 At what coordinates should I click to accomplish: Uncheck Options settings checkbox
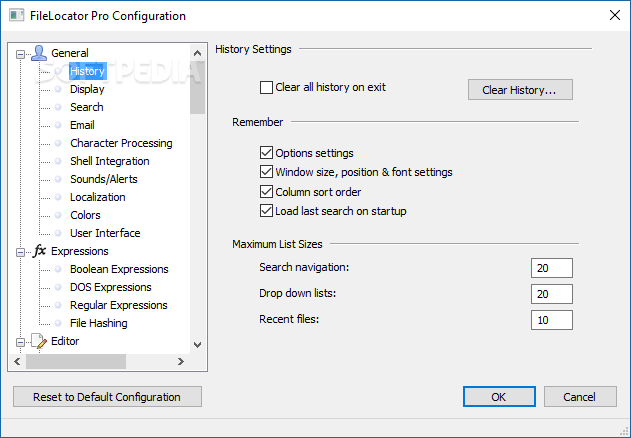pyautogui.click(x=266, y=153)
